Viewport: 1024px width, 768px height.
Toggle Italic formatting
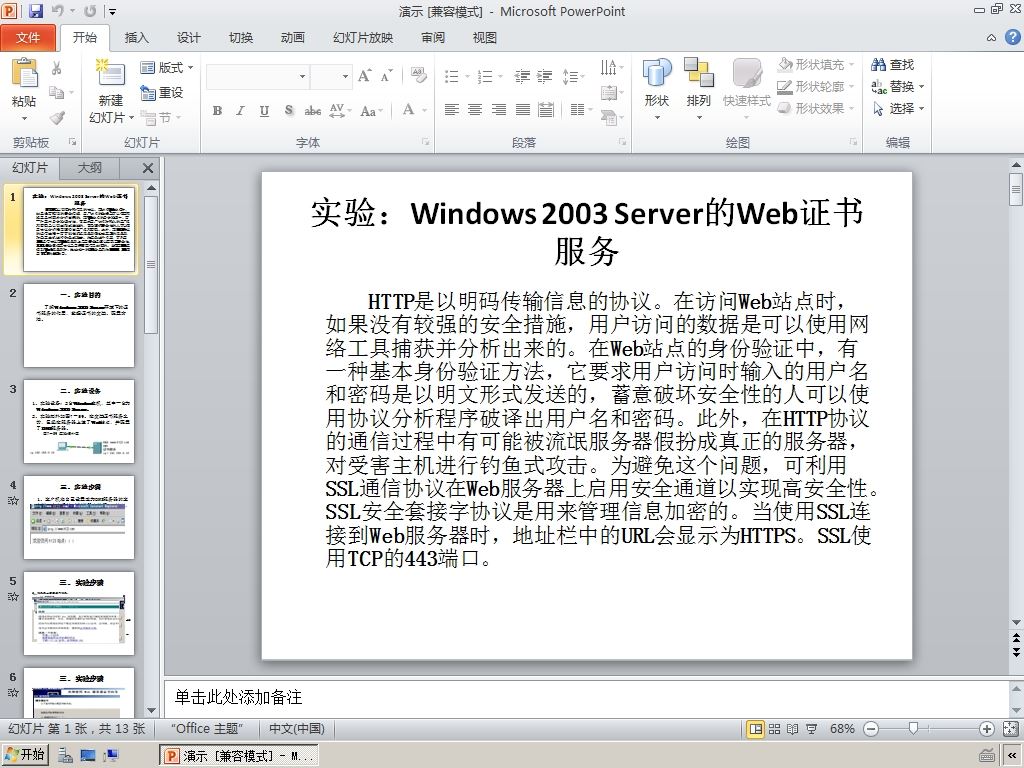pyautogui.click(x=240, y=110)
